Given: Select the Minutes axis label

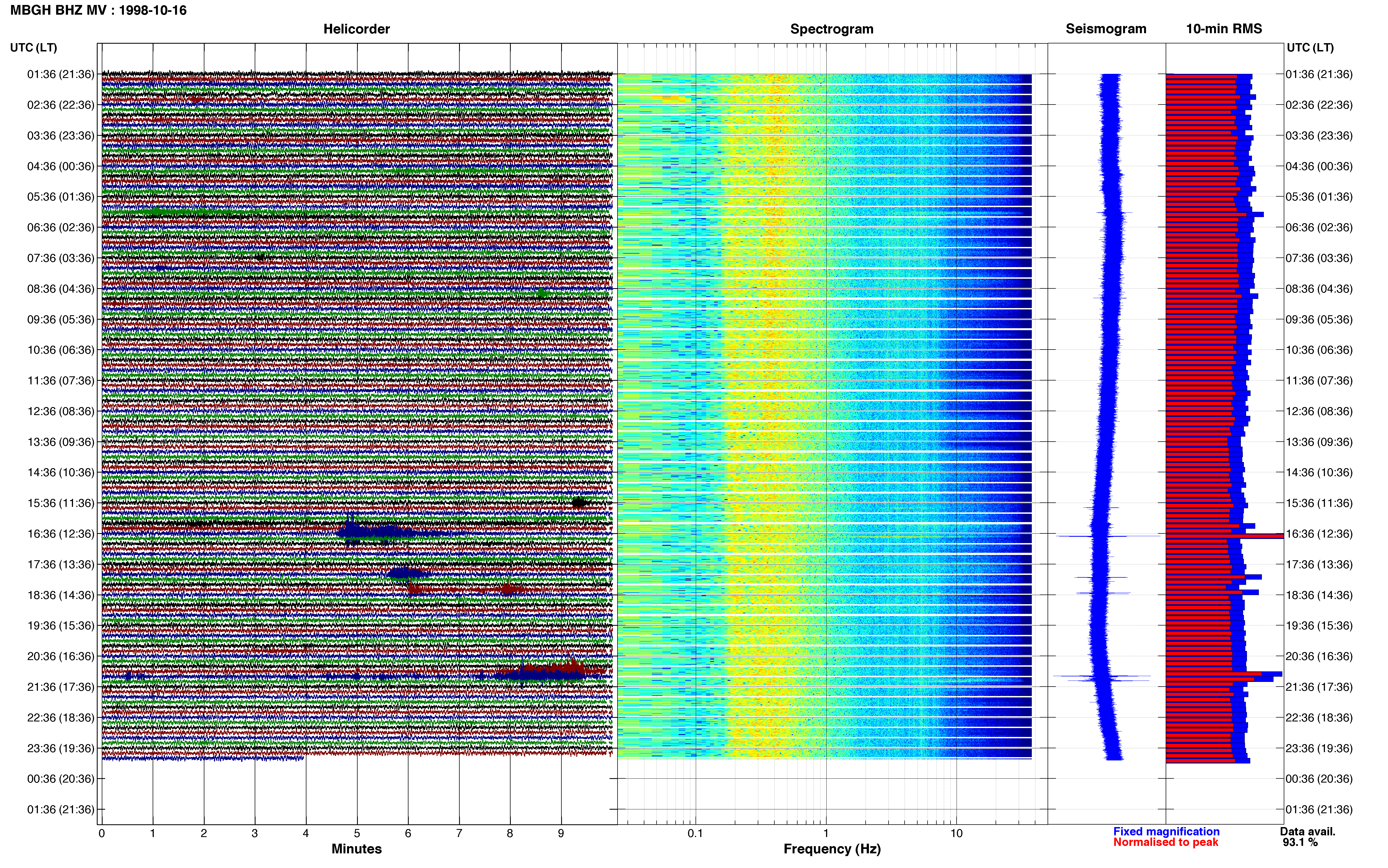Looking at the screenshot, I should click(x=356, y=849).
